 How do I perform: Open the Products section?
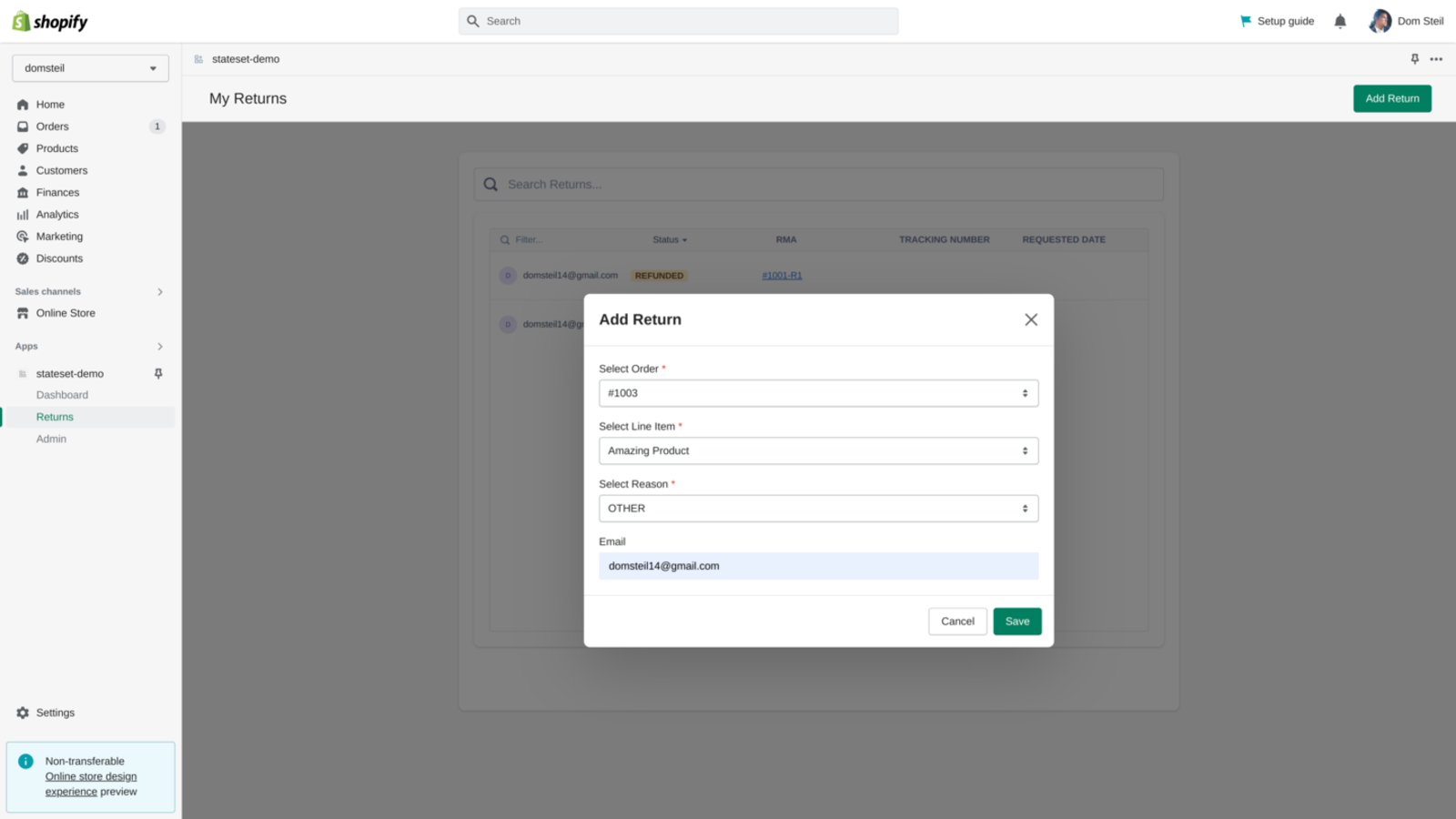point(56,148)
